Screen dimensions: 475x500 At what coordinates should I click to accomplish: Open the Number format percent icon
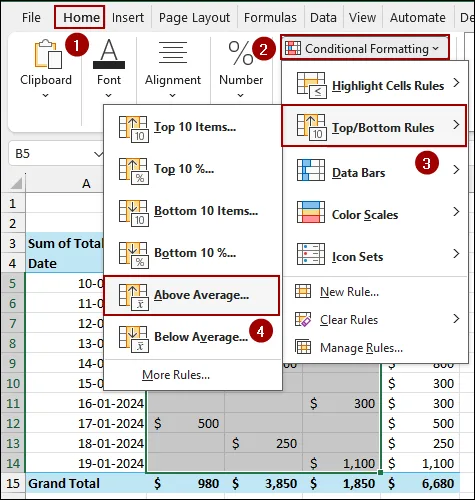point(241,53)
